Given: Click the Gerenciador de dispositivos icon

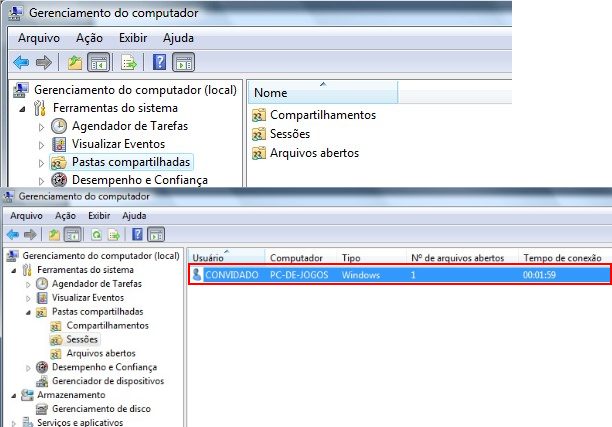Looking at the screenshot, I should (42, 381).
